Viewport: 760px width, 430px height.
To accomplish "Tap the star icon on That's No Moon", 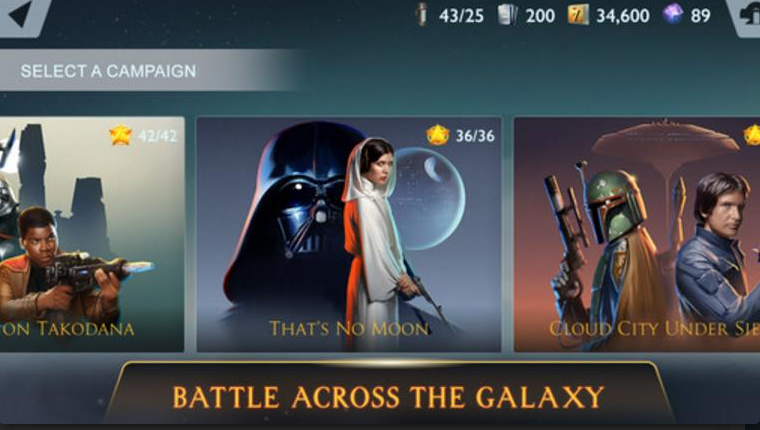I will (x=438, y=135).
